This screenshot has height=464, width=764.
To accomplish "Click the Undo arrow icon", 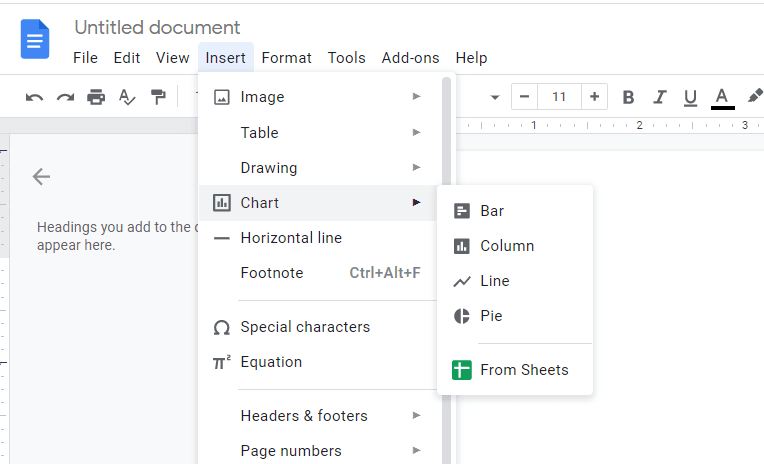I will tap(34, 97).
